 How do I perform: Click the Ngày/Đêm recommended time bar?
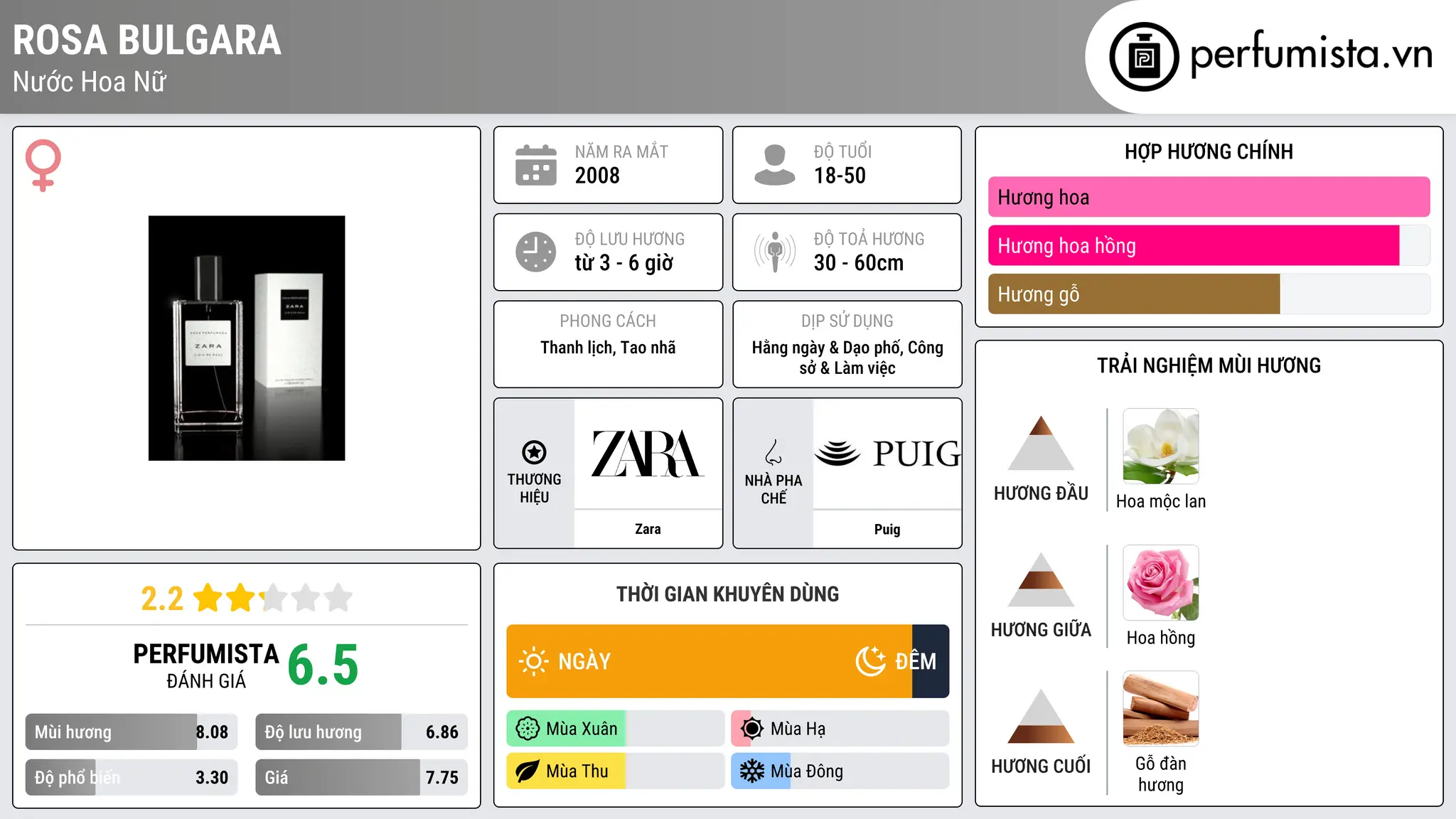pos(728,661)
